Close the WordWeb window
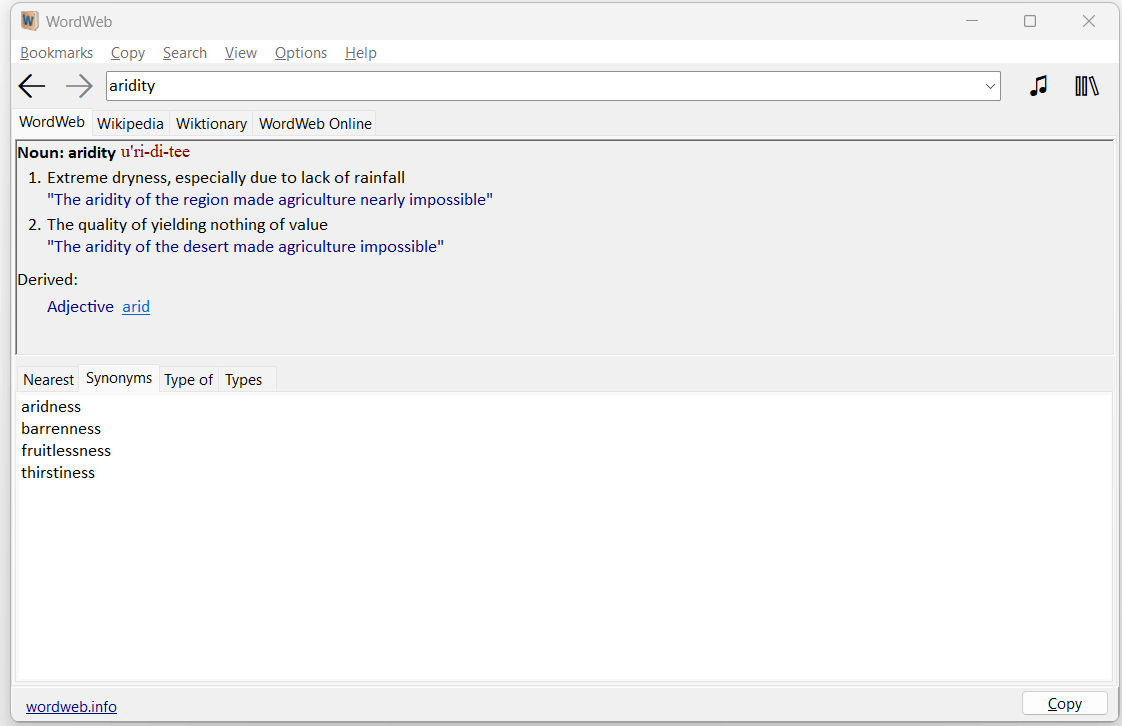 [1088, 21]
